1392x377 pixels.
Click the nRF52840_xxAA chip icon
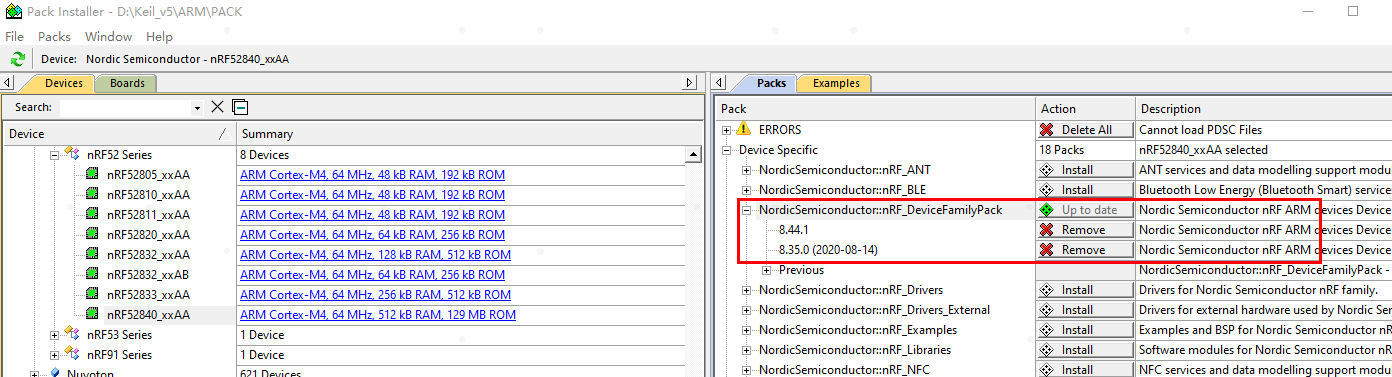tap(92, 315)
